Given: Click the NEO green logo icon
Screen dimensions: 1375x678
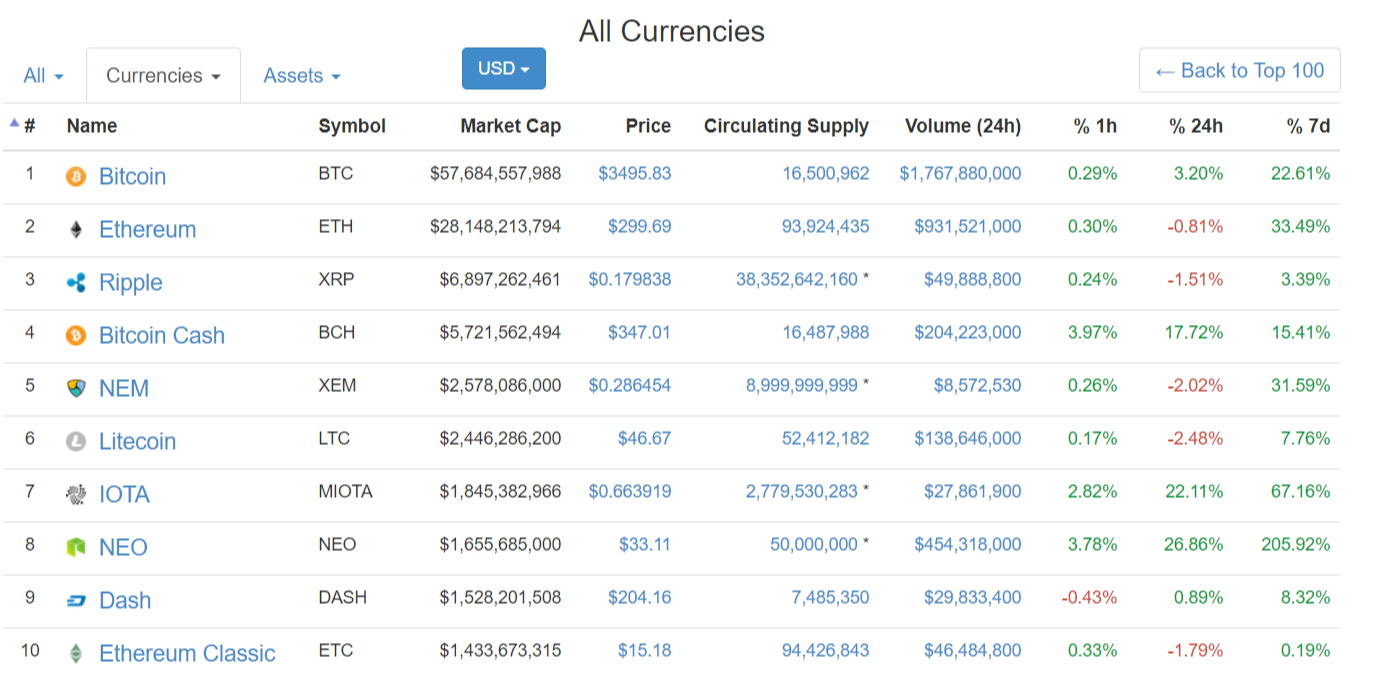Looking at the screenshot, I should point(76,548).
